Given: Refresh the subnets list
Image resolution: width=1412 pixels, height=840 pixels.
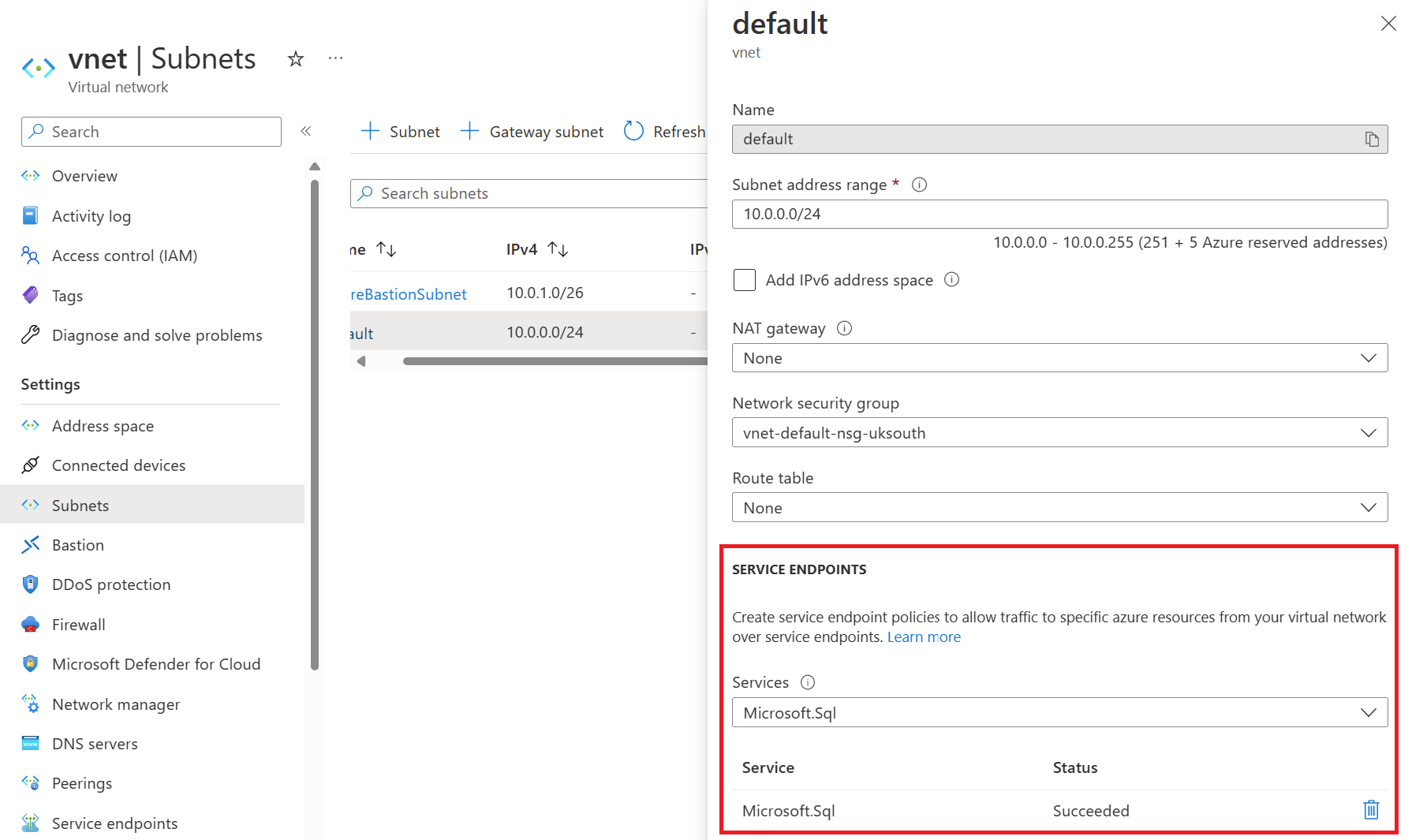Looking at the screenshot, I should (x=665, y=132).
